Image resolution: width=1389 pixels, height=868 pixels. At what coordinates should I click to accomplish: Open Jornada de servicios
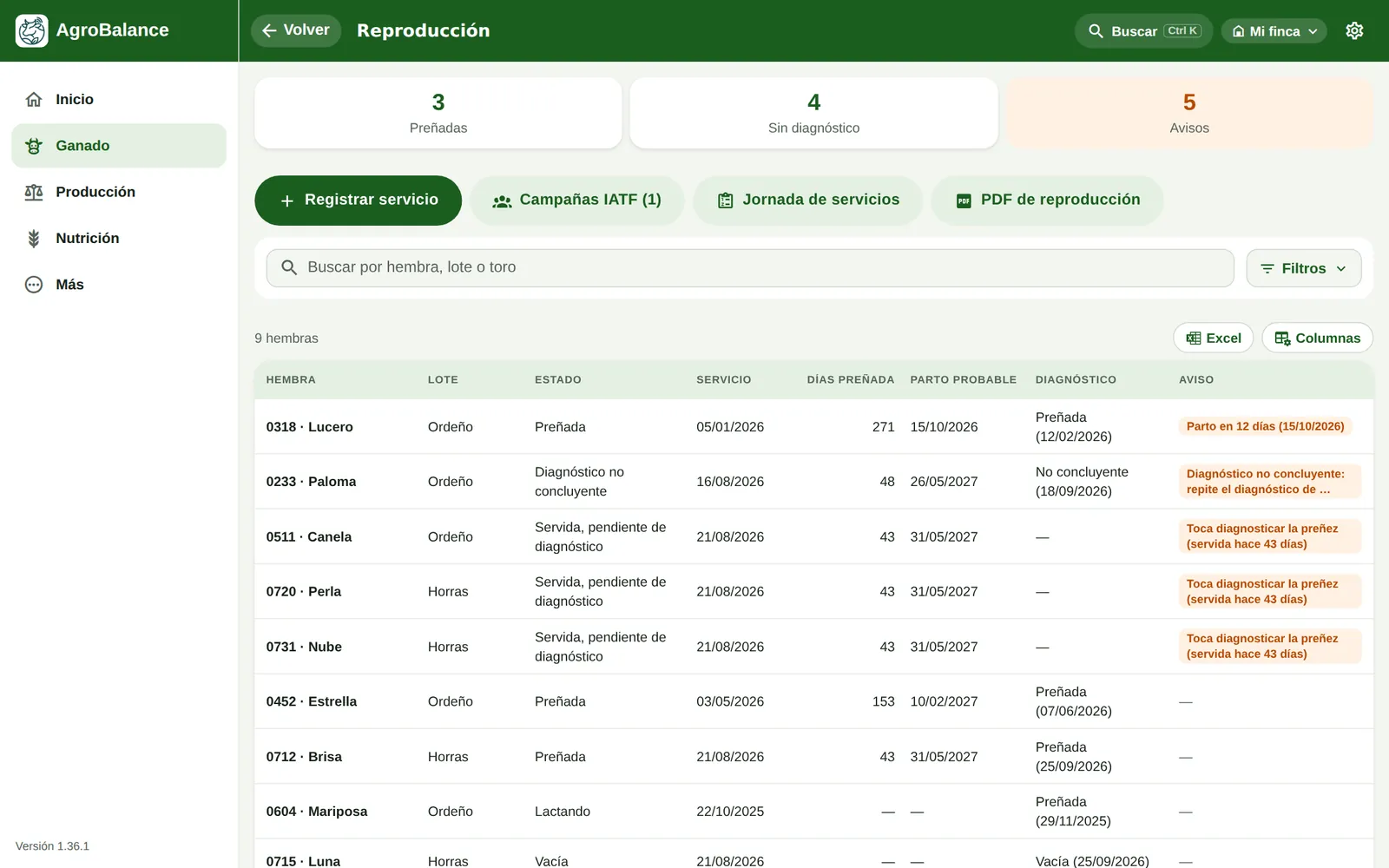807,201
